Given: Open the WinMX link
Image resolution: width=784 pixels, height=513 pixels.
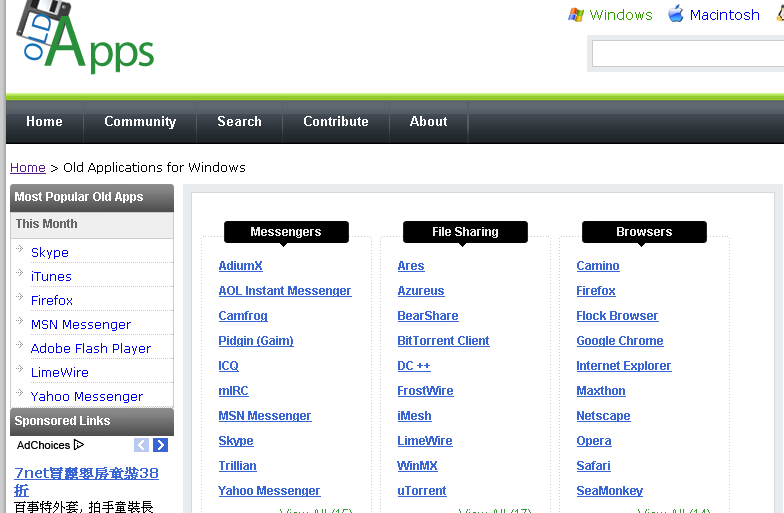Looking at the screenshot, I should point(418,466).
